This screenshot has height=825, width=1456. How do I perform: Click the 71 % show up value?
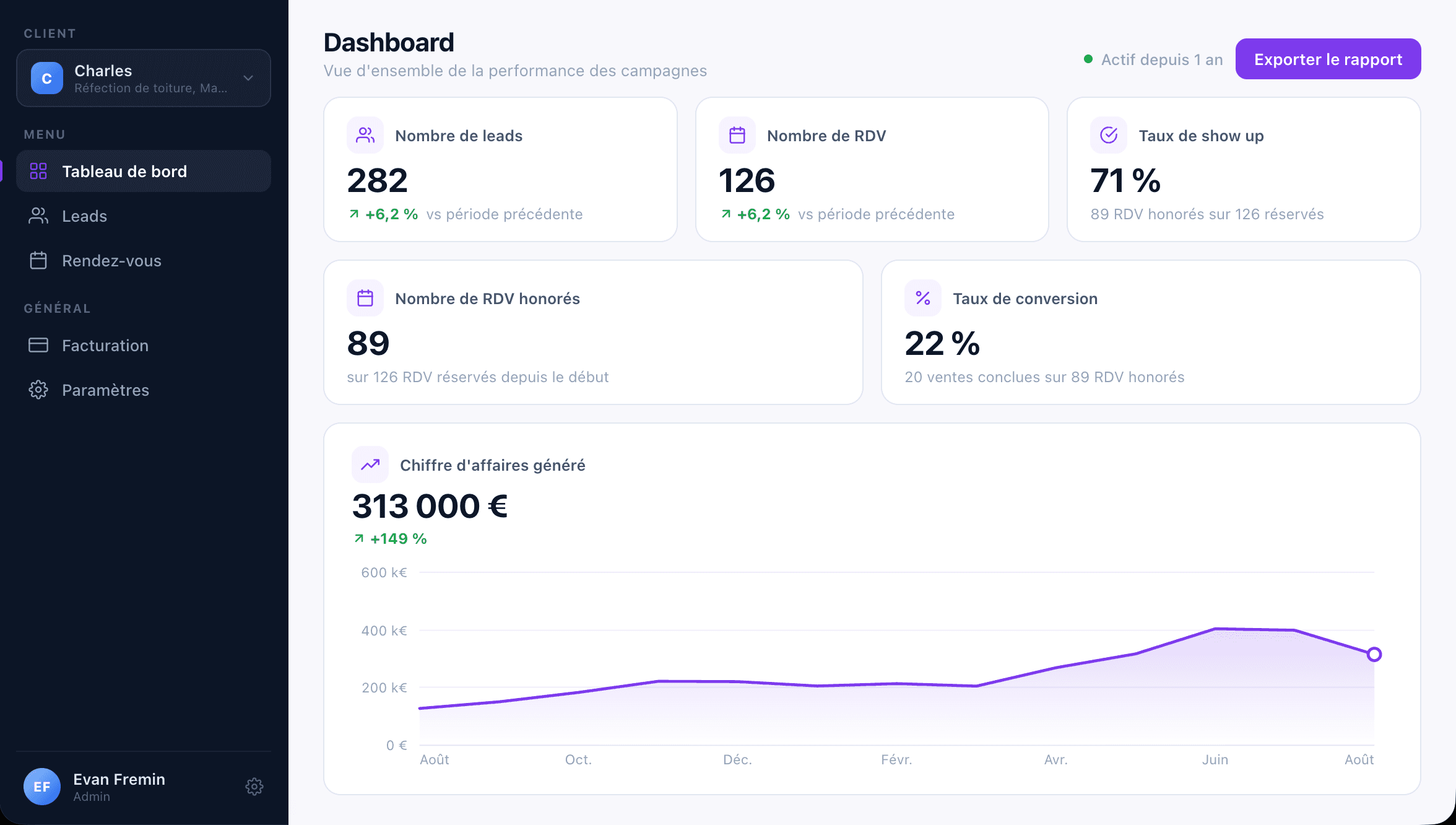[x=1125, y=180]
